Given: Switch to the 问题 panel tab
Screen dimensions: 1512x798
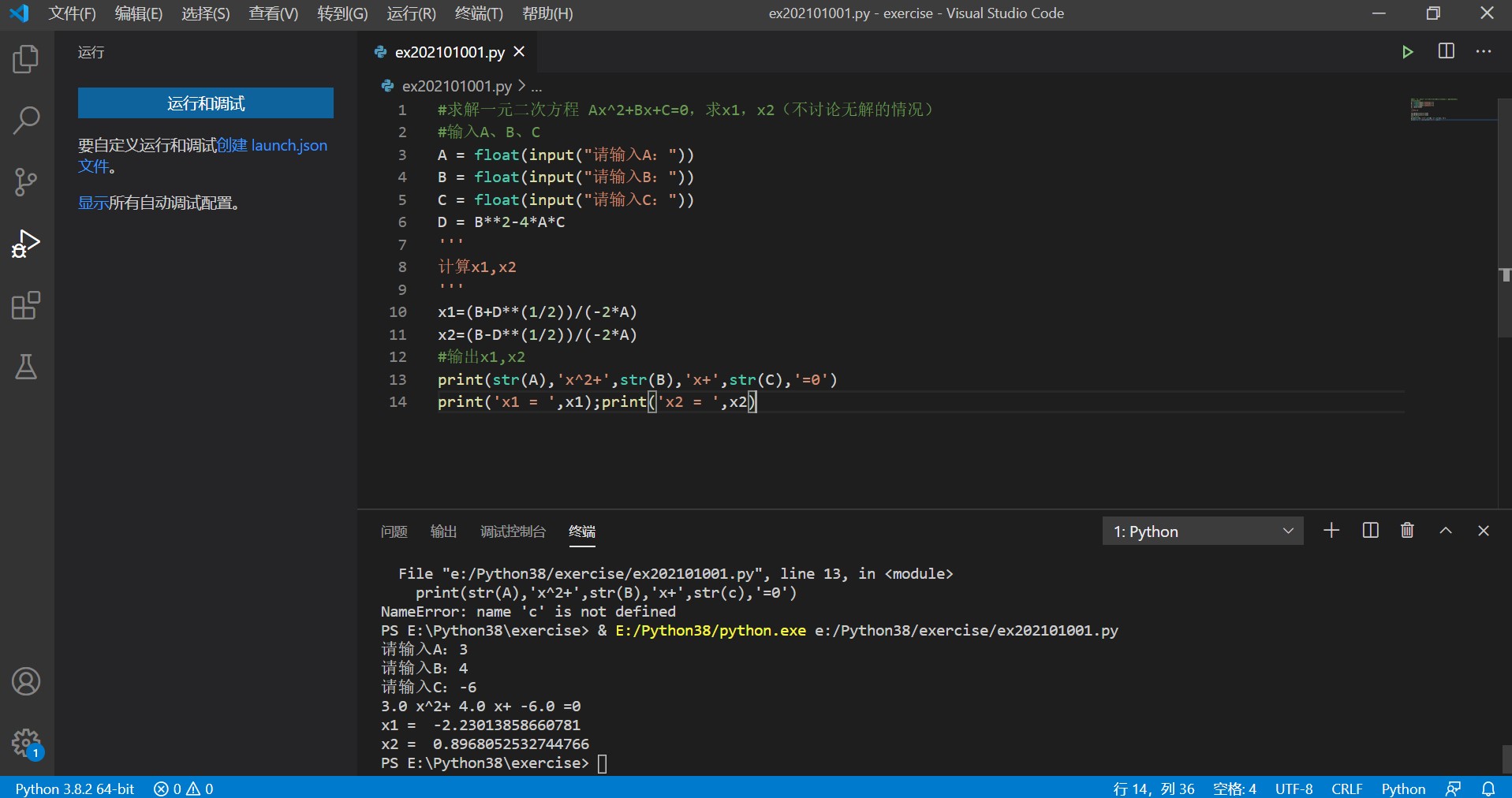Looking at the screenshot, I should [394, 531].
